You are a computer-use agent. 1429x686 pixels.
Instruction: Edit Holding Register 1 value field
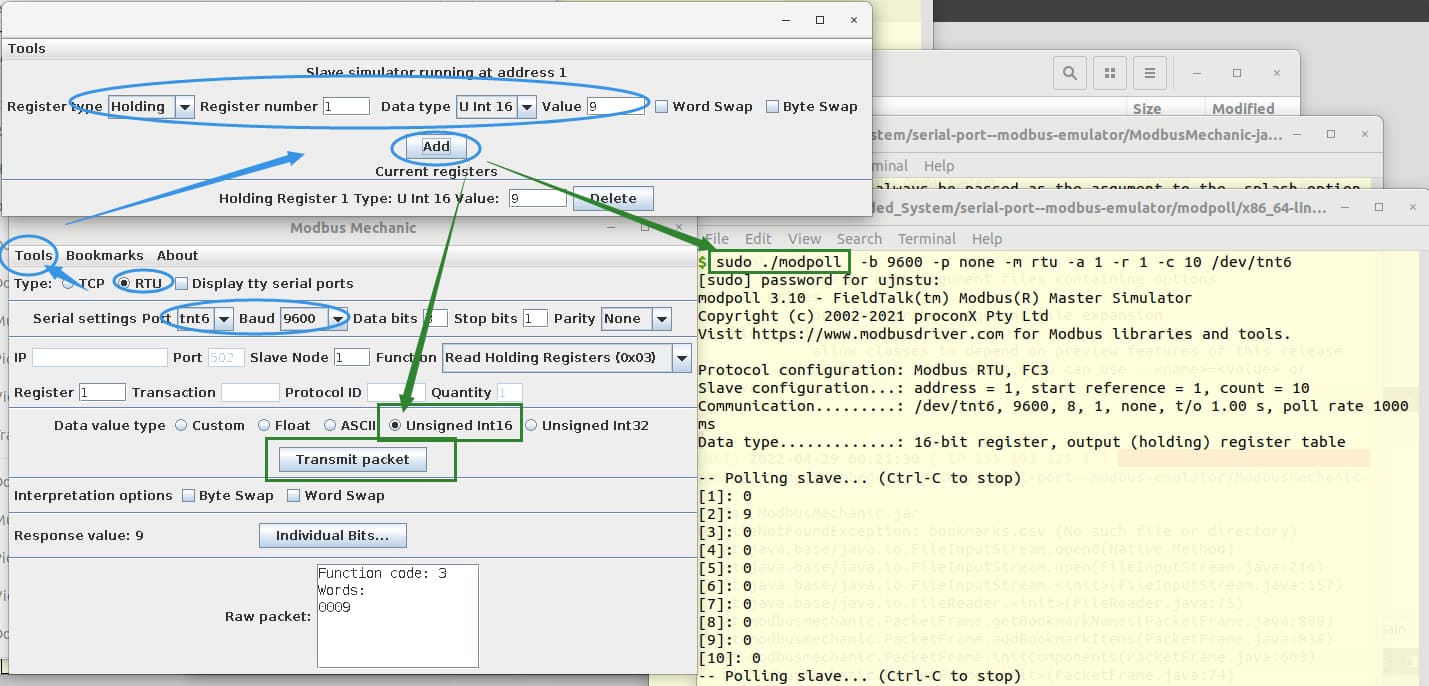coord(537,198)
